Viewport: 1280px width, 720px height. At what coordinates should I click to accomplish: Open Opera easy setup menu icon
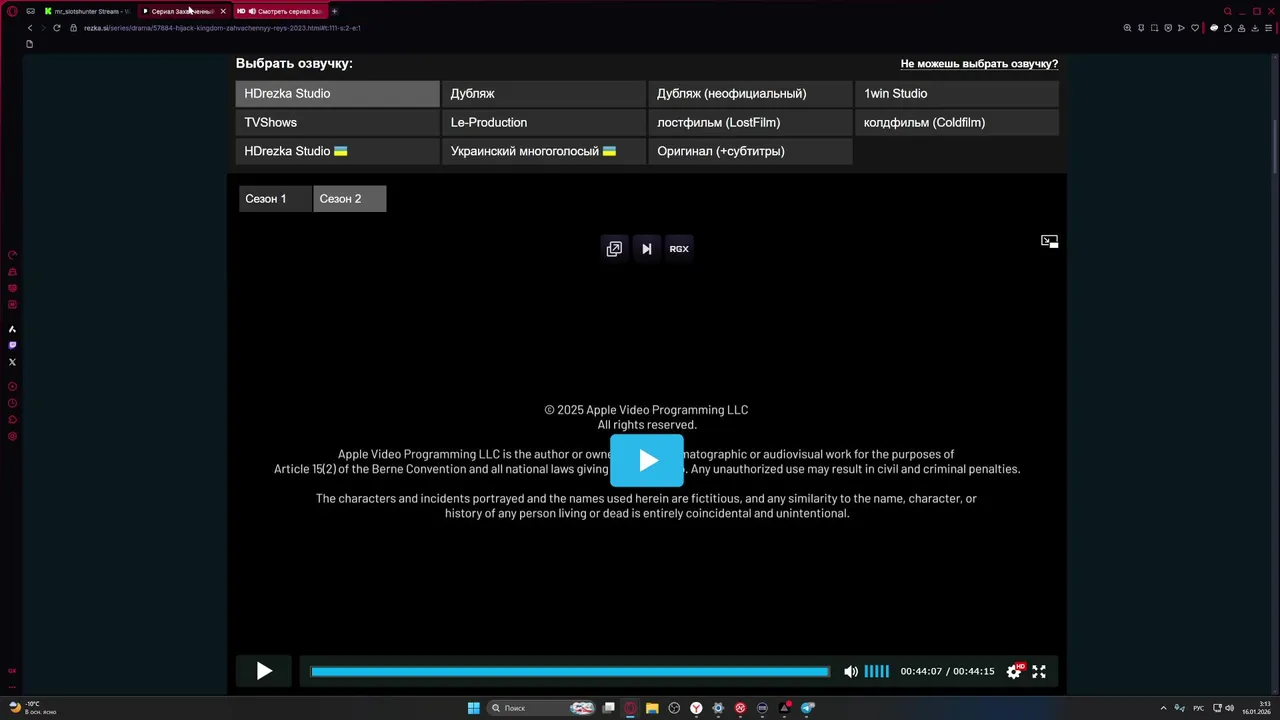[1268, 28]
